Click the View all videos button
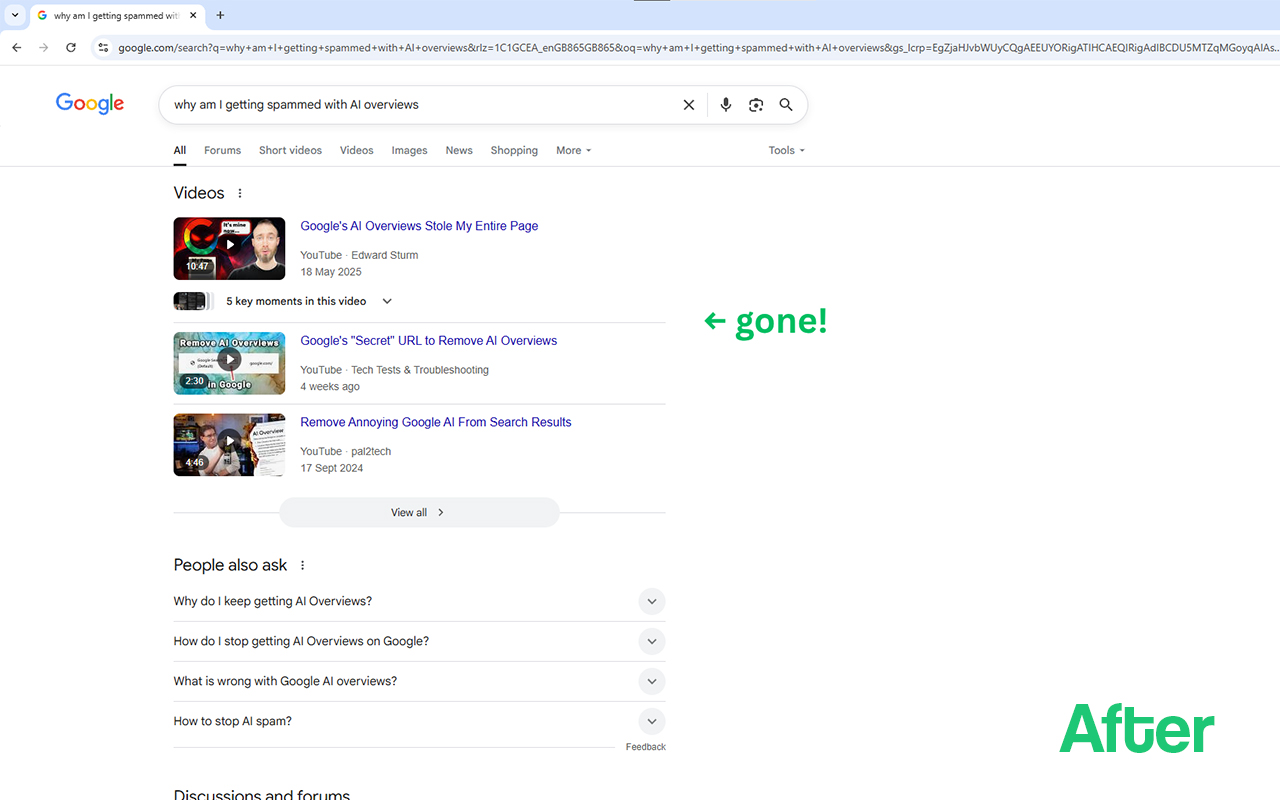This screenshot has height=800, width=1280. pos(419,513)
